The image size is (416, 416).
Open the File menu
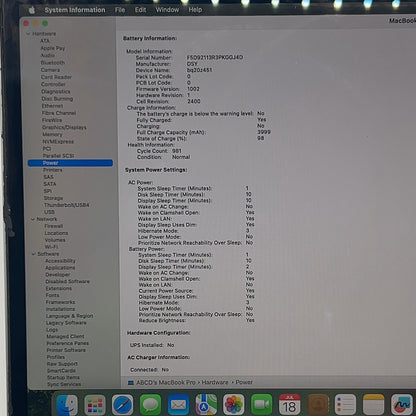coord(120,10)
